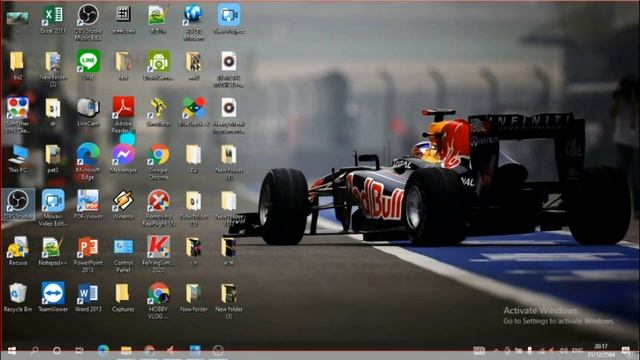Open the notification action center

[x=625, y=351]
